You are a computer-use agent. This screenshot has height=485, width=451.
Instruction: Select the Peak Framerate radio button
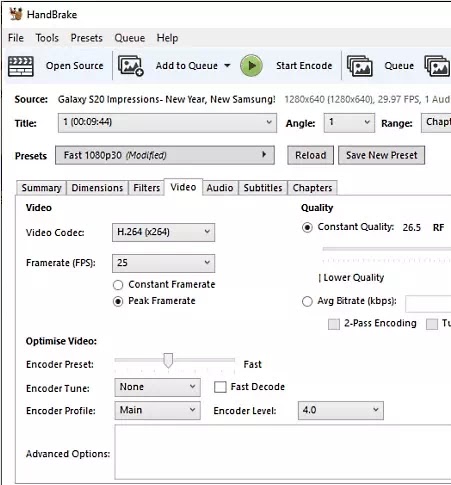click(118, 301)
